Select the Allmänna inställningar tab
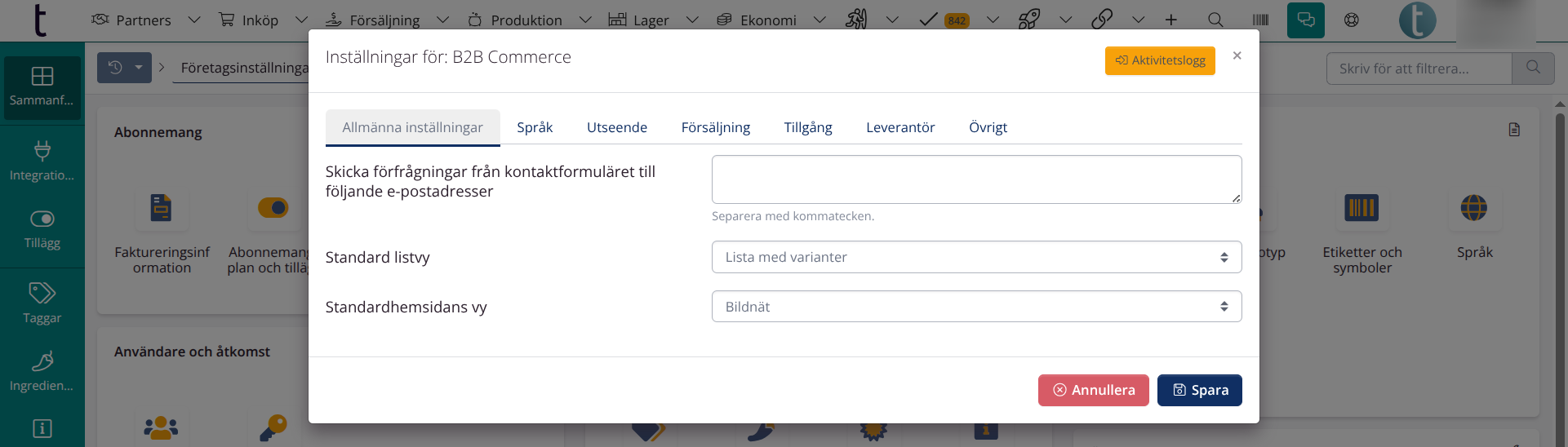The image size is (1568, 447). click(x=412, y=127)
